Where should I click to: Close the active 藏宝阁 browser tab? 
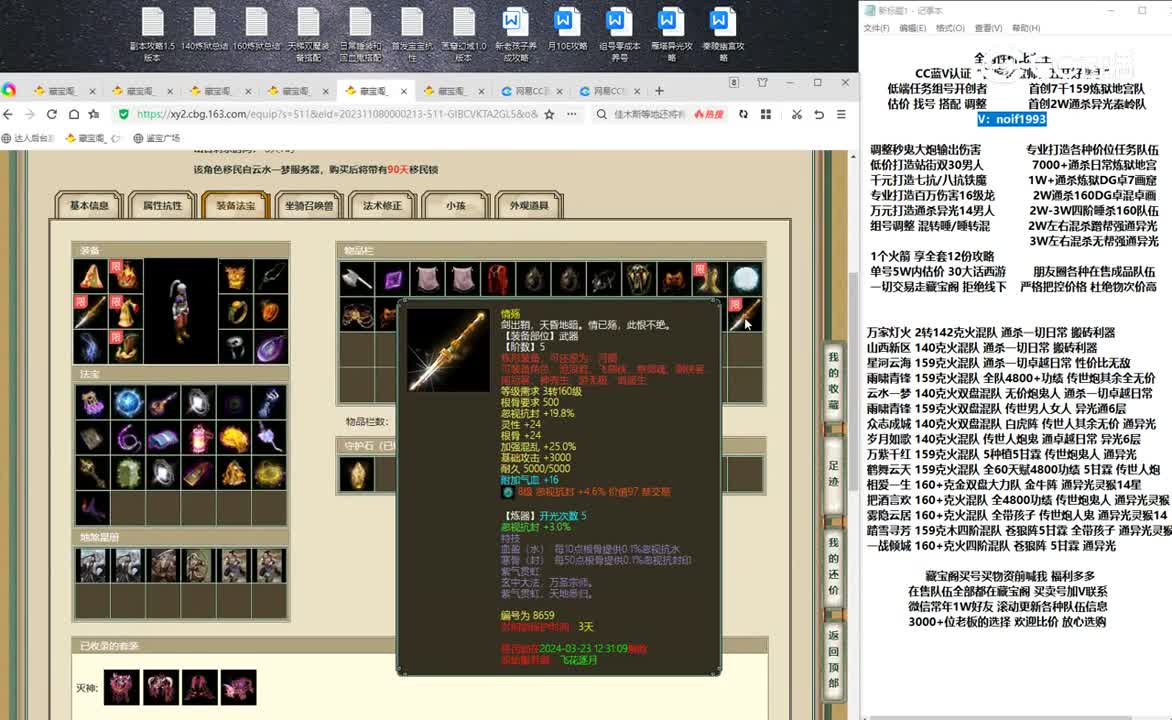[x=404, y=91]
